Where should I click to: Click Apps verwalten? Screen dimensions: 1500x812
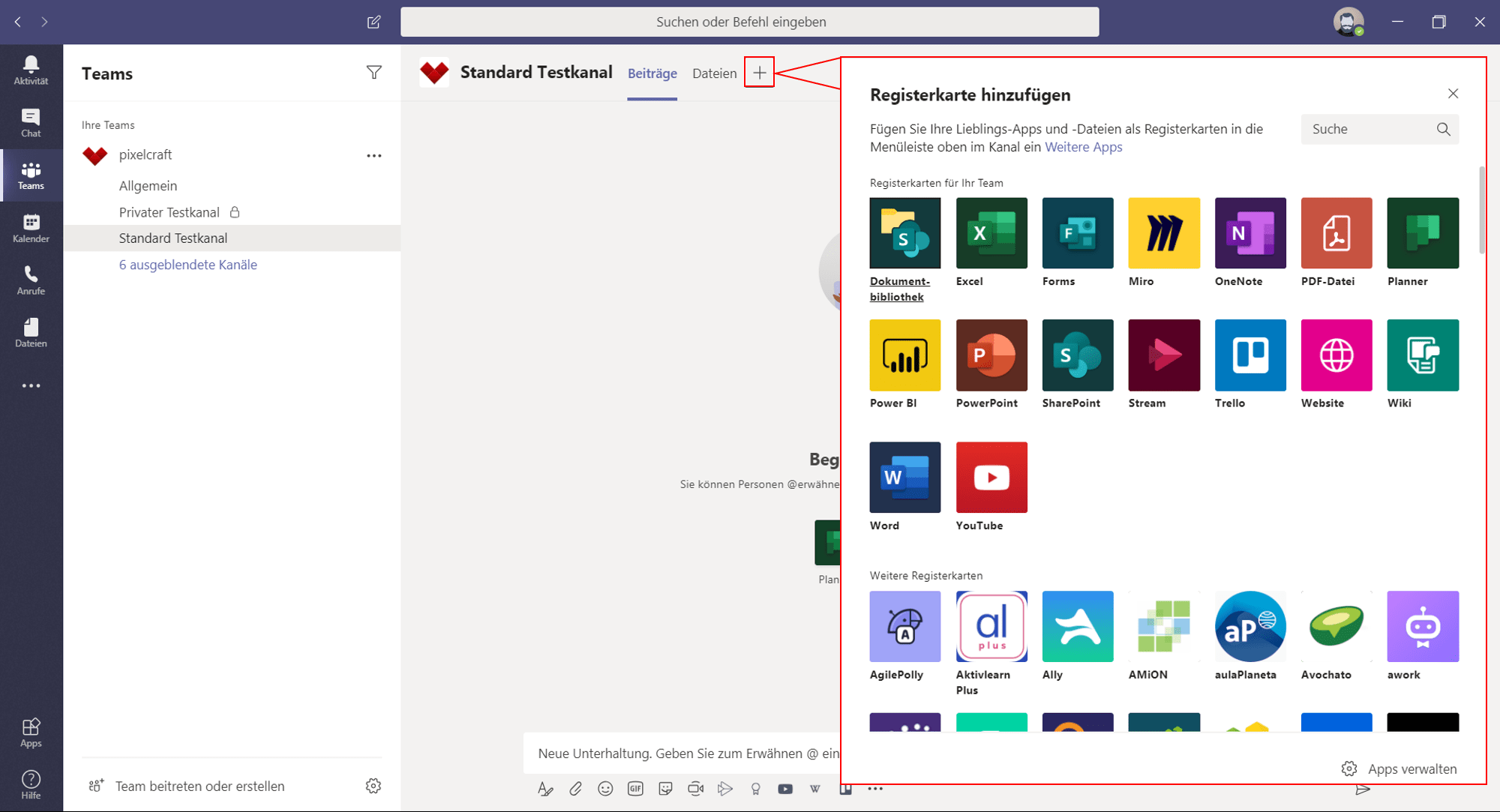(x=1399, y=769)
